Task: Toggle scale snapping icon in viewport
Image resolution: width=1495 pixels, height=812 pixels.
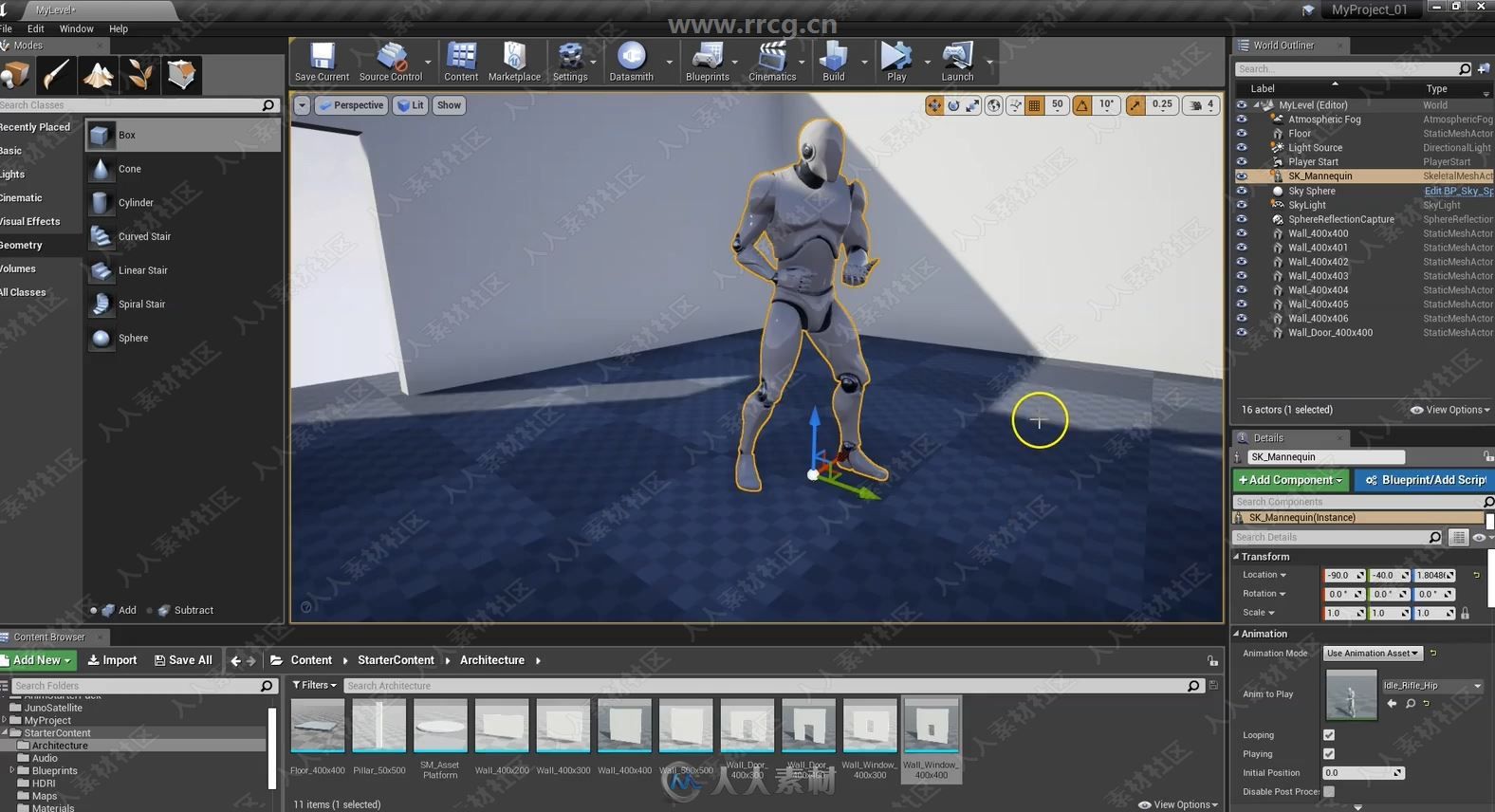Action: pos(1135,105)
